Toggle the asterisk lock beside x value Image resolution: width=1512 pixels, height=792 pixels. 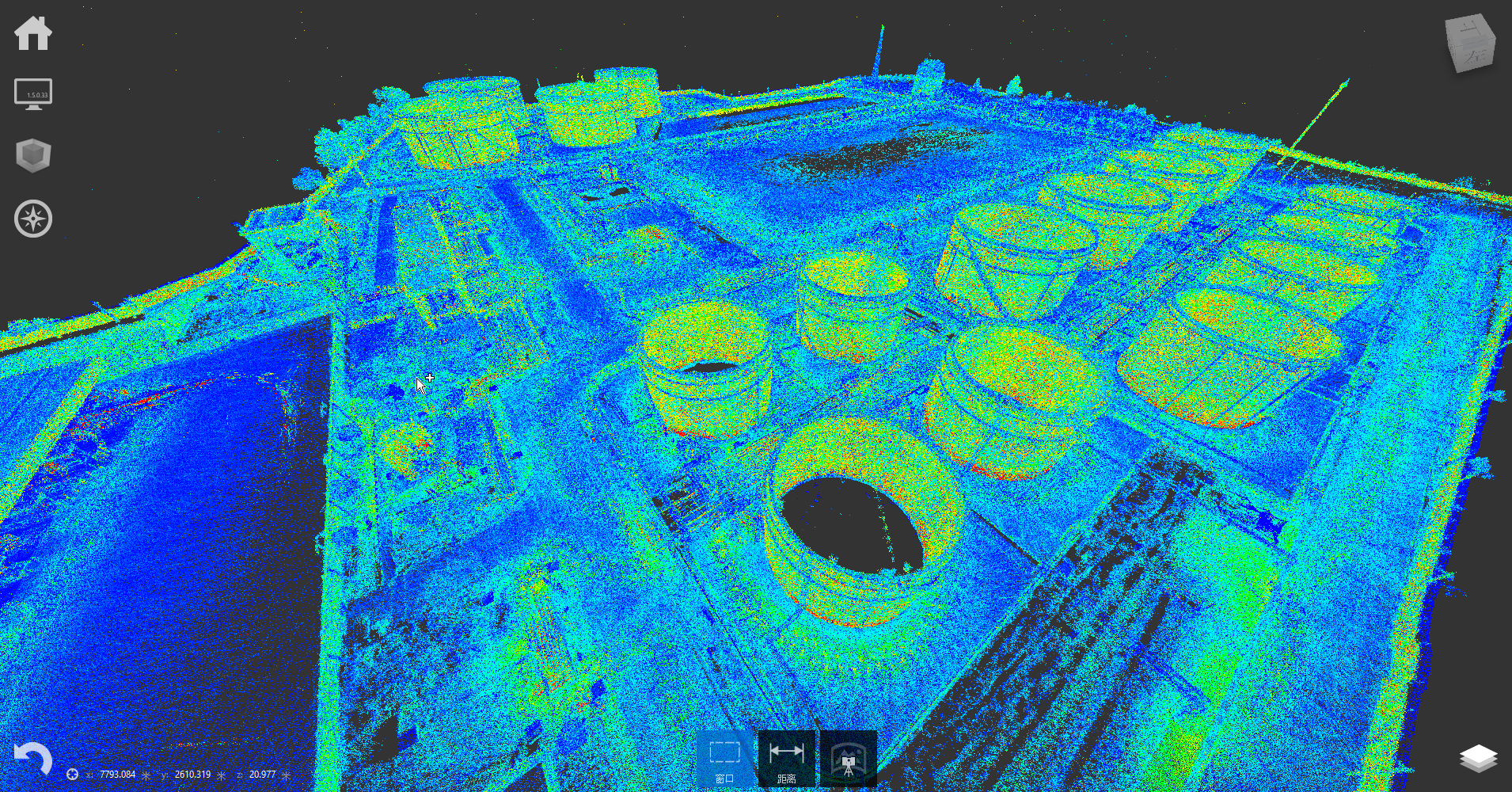tap(146, 775)
